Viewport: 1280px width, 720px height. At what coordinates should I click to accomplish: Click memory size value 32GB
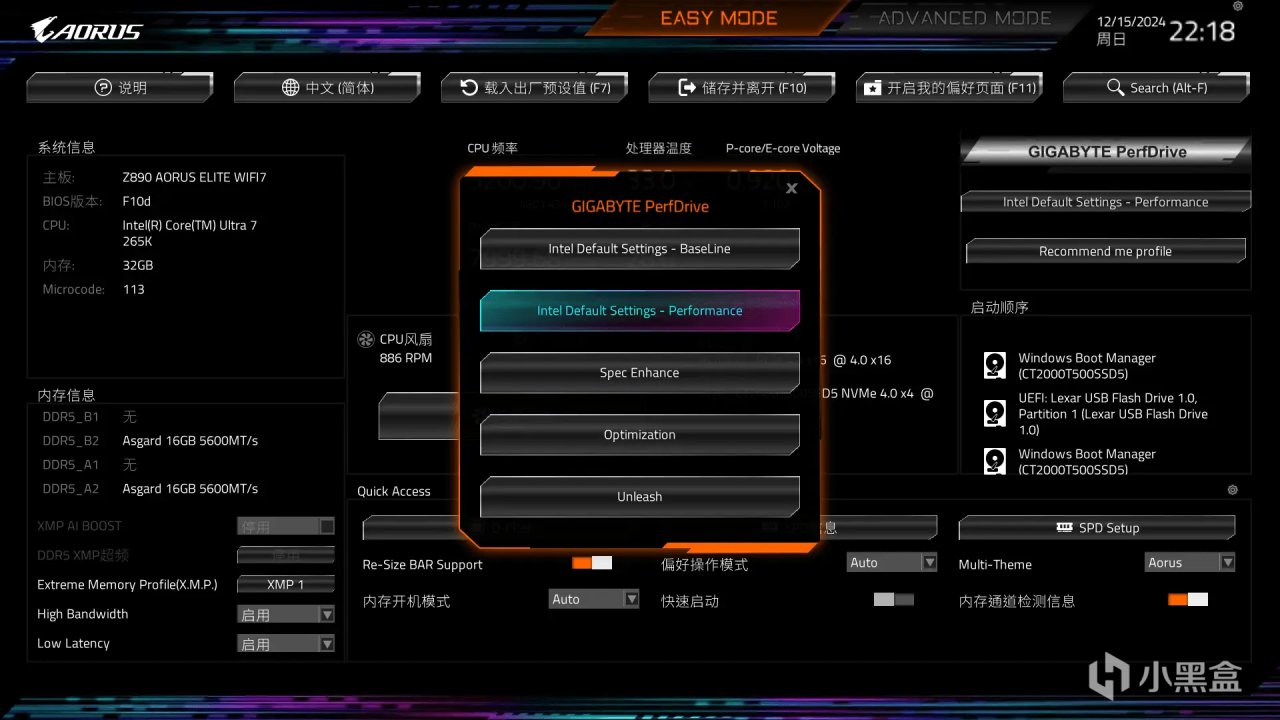tap(137, 265)
